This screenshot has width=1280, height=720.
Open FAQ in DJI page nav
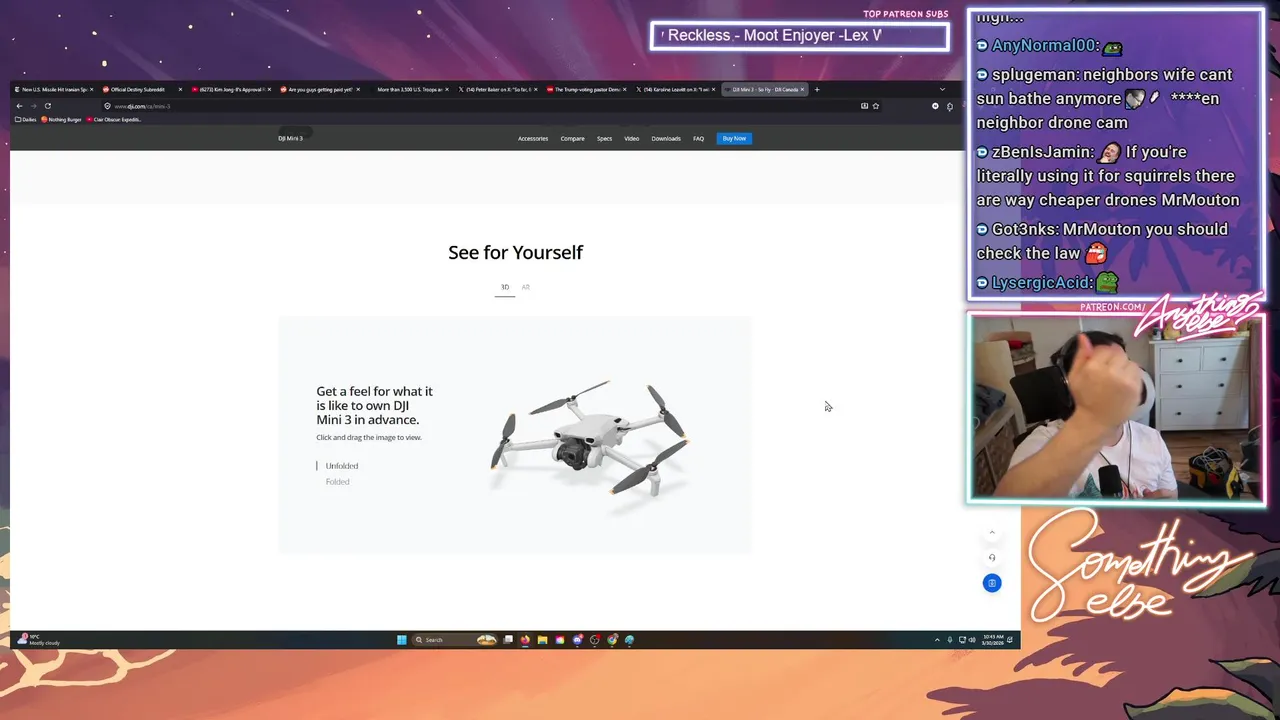[699, 138]
